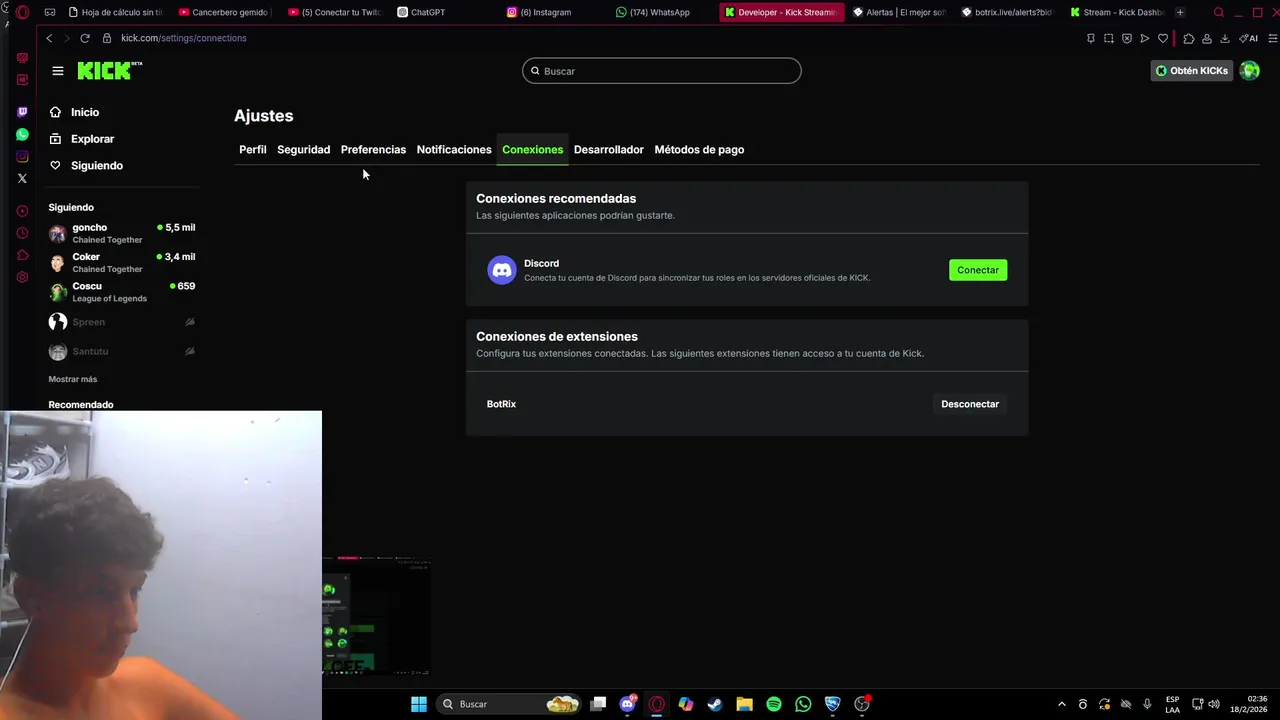
Task: Focus the Kick Buscar search field
Action: pos(661,71)
